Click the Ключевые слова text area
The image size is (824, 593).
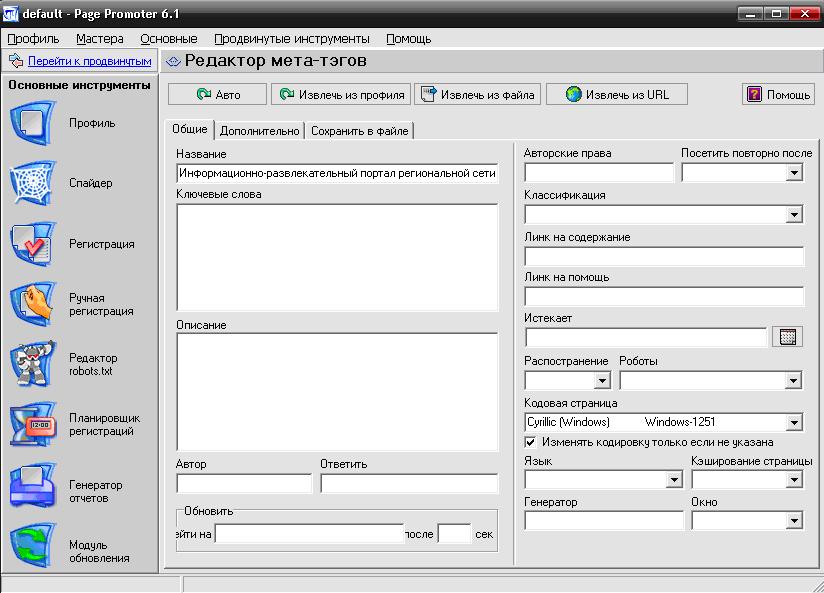[336, 258]
